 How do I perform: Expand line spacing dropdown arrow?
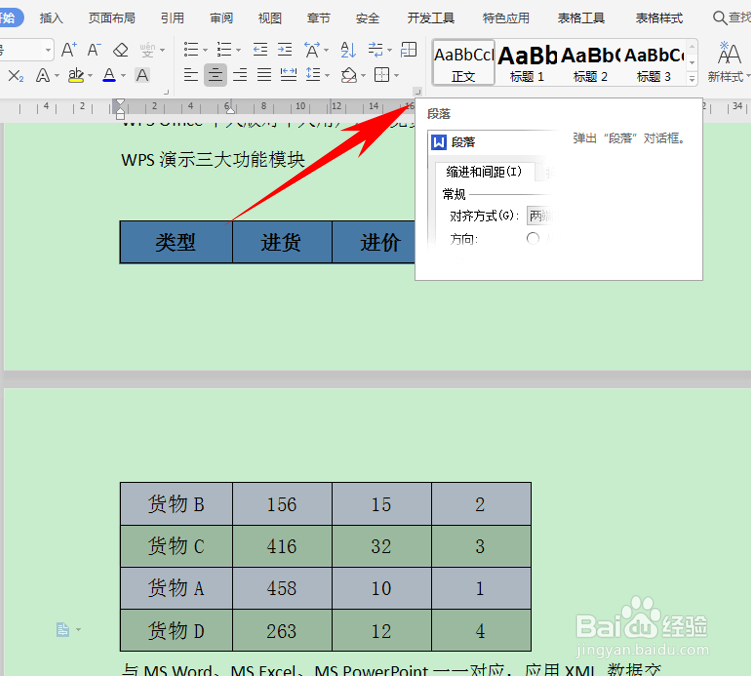[327, 75]
